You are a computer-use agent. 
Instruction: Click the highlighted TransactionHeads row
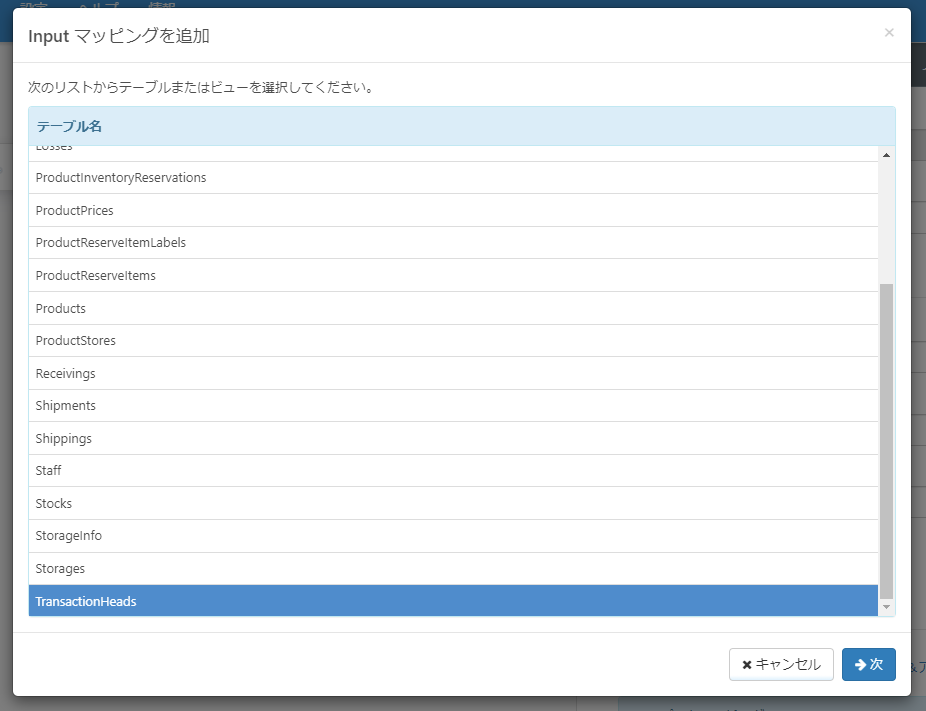pyautogui.click(x=453, y=601)
